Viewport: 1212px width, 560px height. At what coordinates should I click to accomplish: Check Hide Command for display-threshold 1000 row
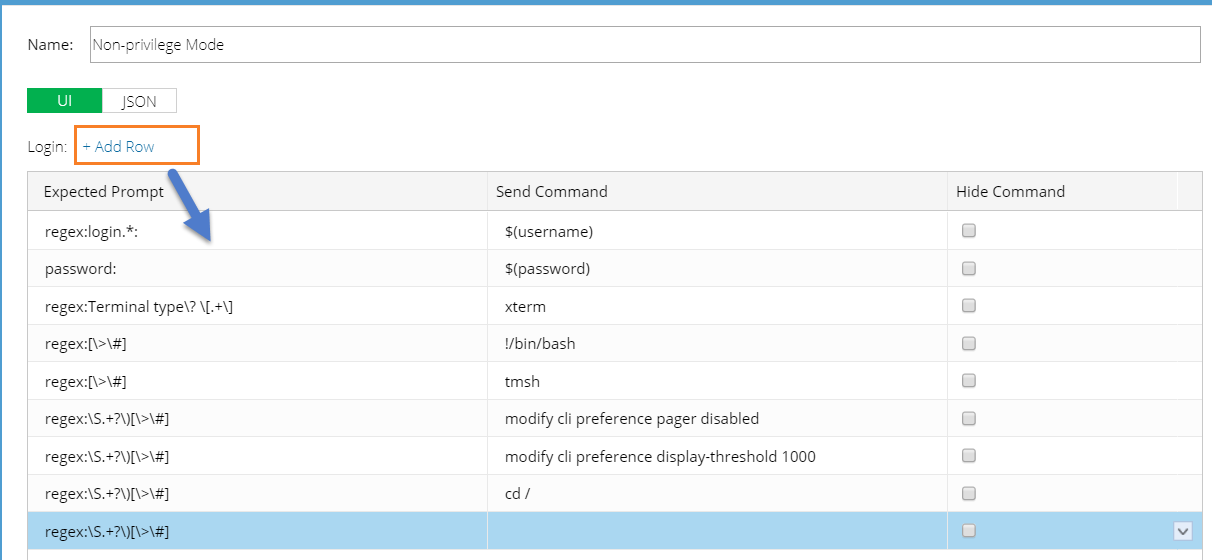click(x=968, y=456)
